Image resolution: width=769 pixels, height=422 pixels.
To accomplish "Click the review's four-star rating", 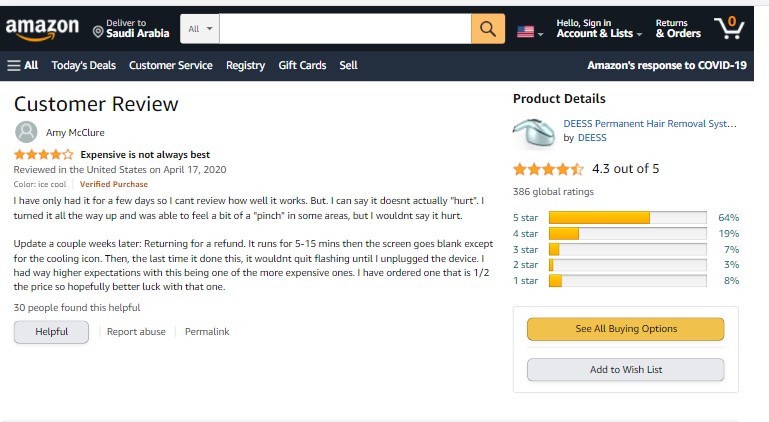I will click(x=43, y=155).
